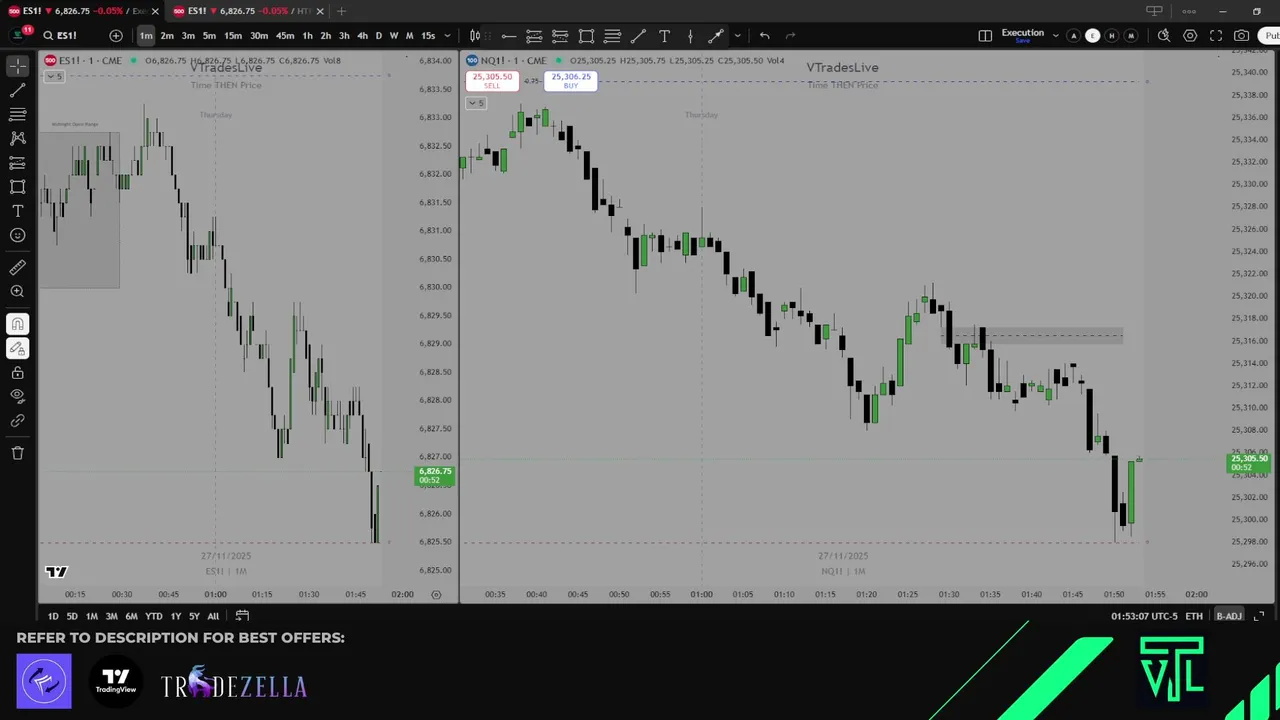Collapse the NQ1! indicator legend expander
This screenshot has height=720, width=1280.
(477, 102)
